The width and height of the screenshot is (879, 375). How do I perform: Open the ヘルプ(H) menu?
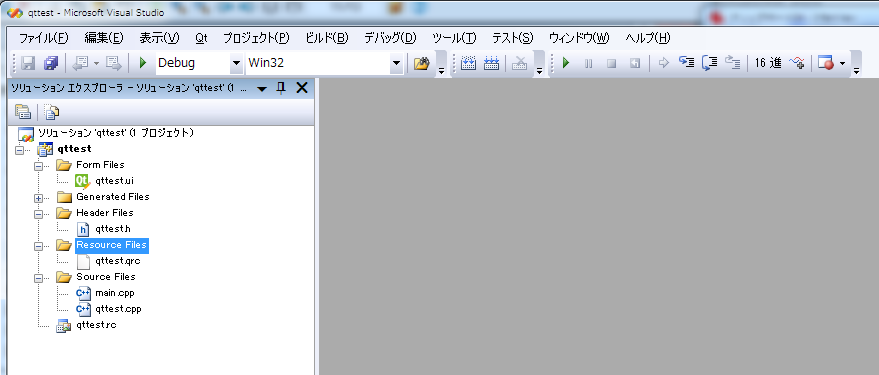click(x=648, y=38)
